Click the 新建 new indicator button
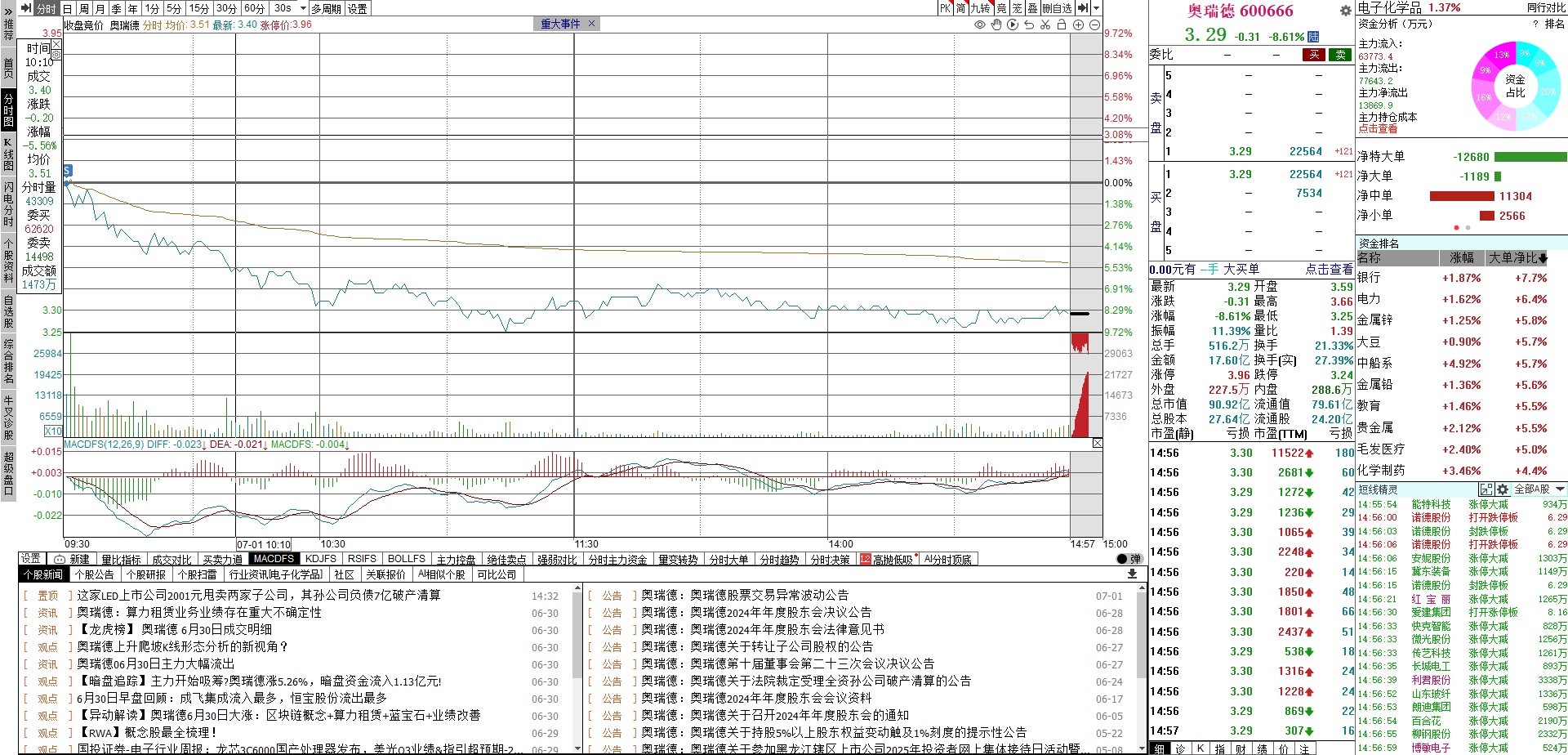 tap(73, 559)
